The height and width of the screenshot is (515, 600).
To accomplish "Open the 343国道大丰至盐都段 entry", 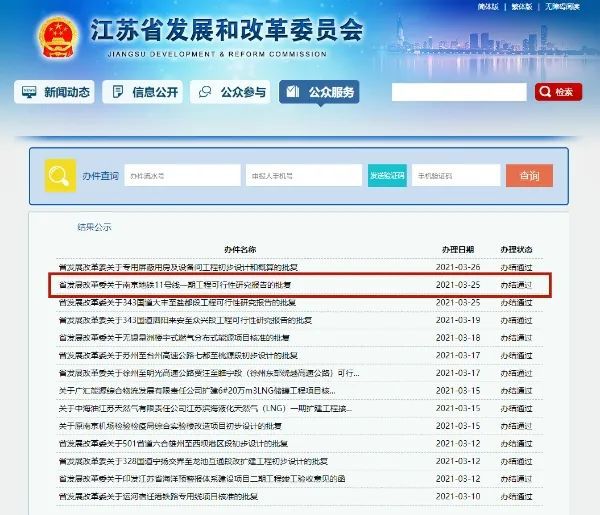I will (177, 302).
